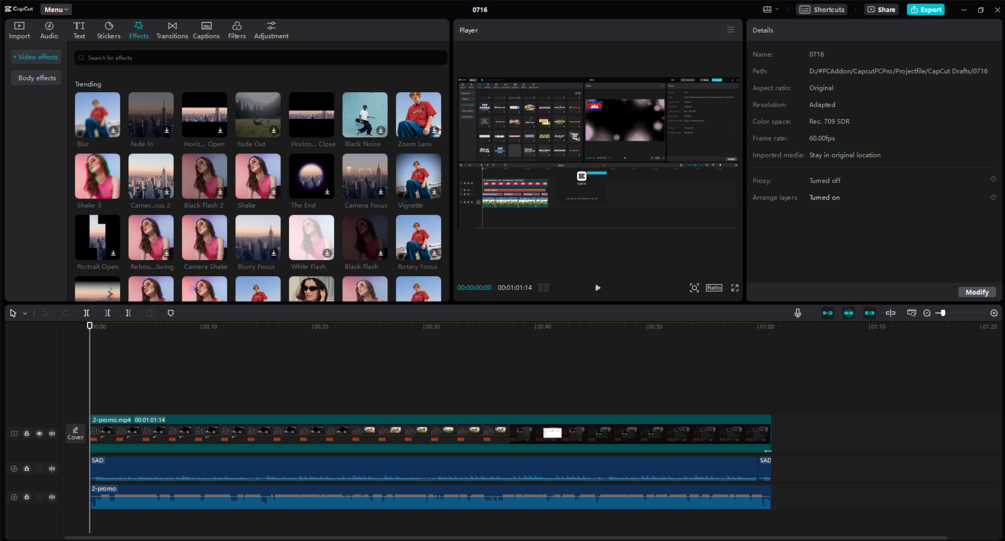Viewport: 1005px width, 541px height.
Task: Select the 2-promo.mp4 video clip
Action: pos(430,433)
